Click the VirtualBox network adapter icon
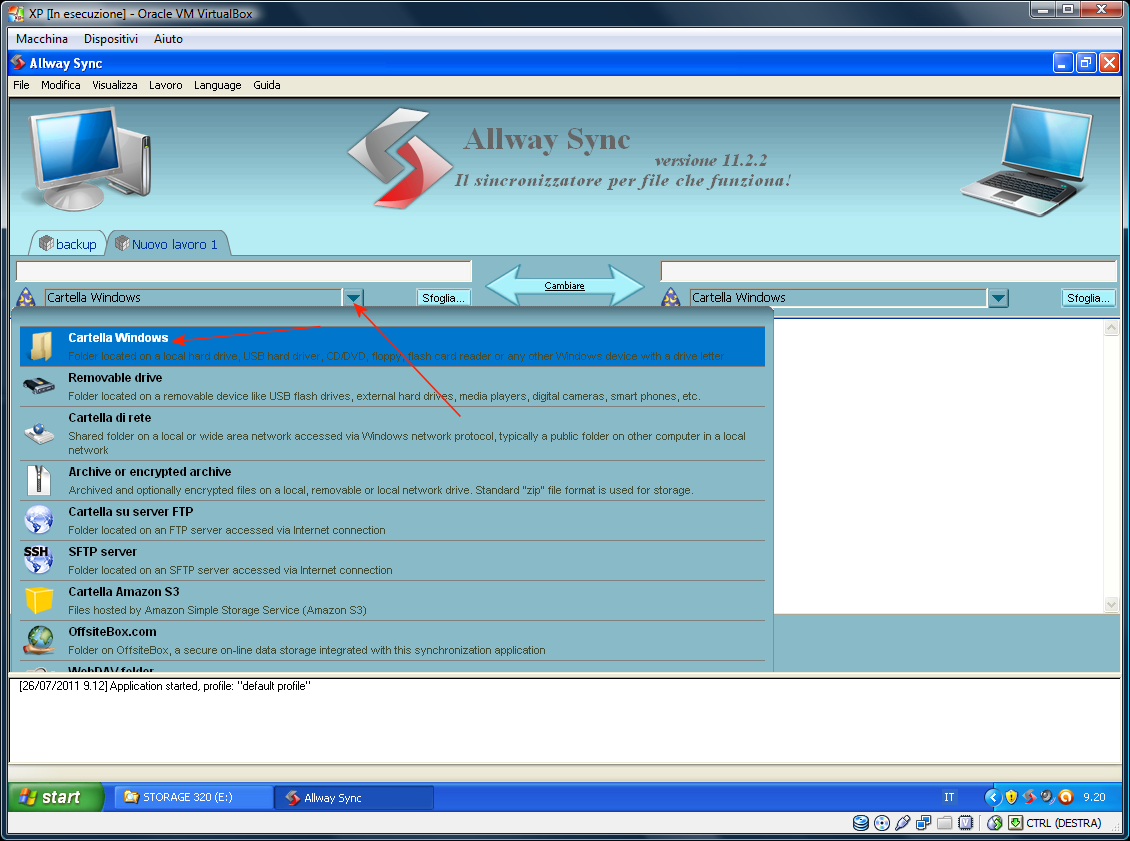The width and height of the screenshot is (1130, 841). (x=923, y=823)
